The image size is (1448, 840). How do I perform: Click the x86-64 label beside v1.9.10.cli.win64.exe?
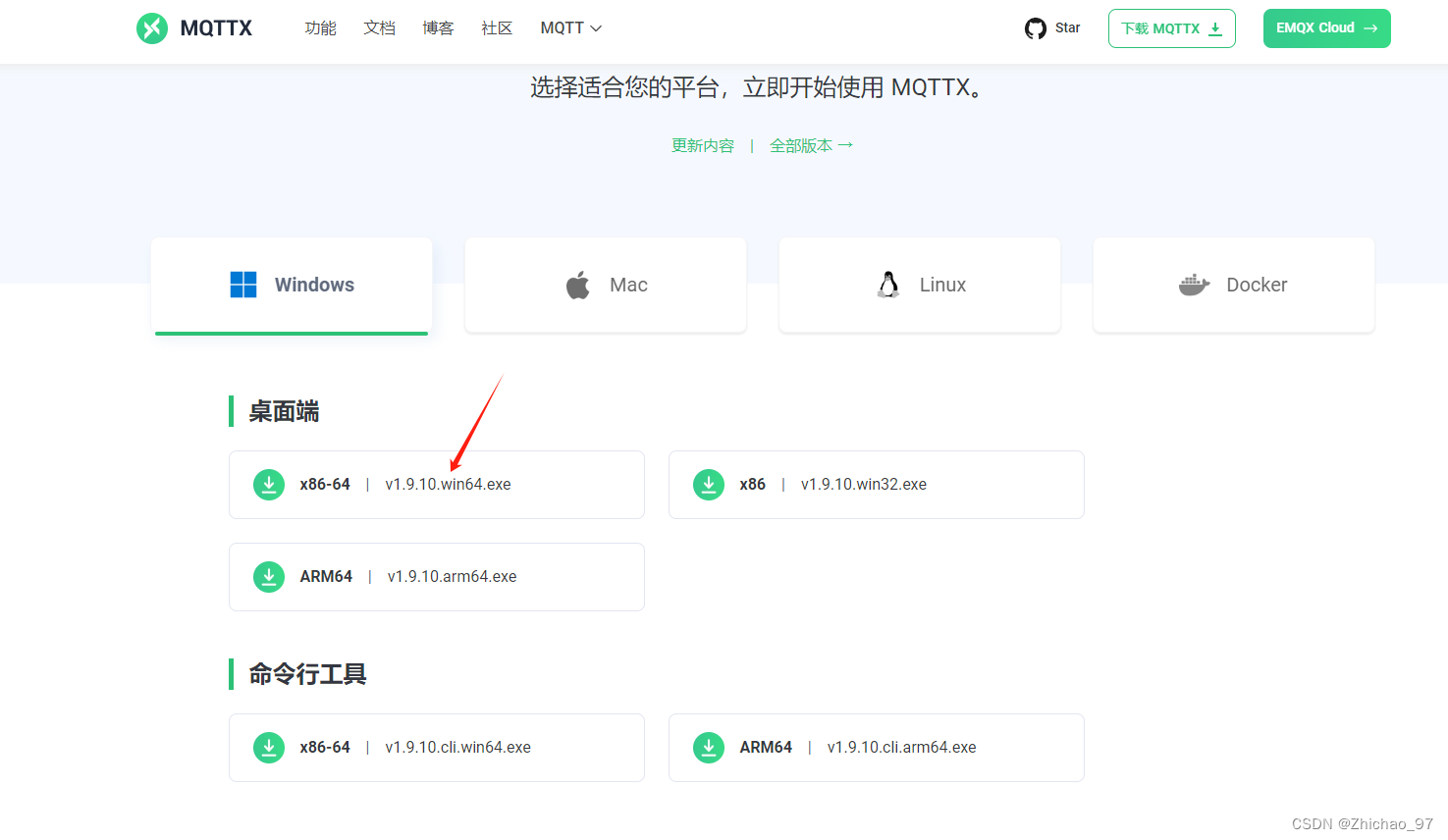(325, 748)
